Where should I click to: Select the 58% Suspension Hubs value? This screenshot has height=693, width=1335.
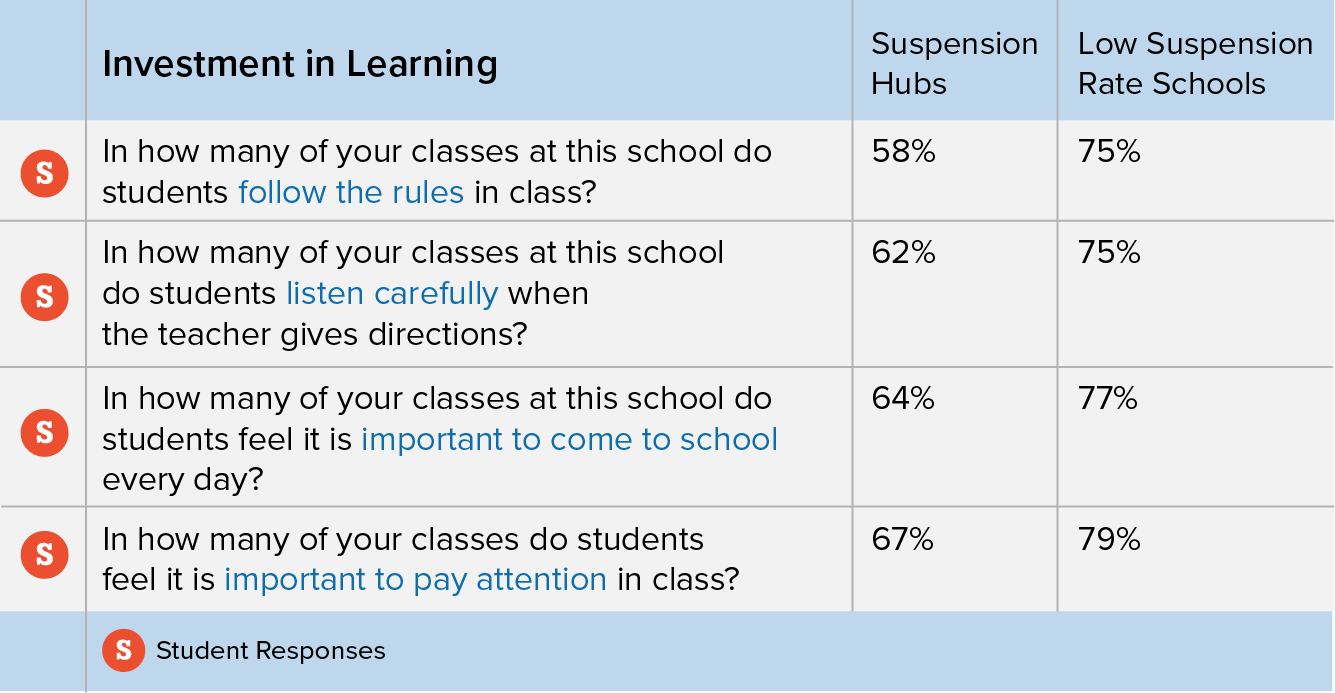[903, 152]
